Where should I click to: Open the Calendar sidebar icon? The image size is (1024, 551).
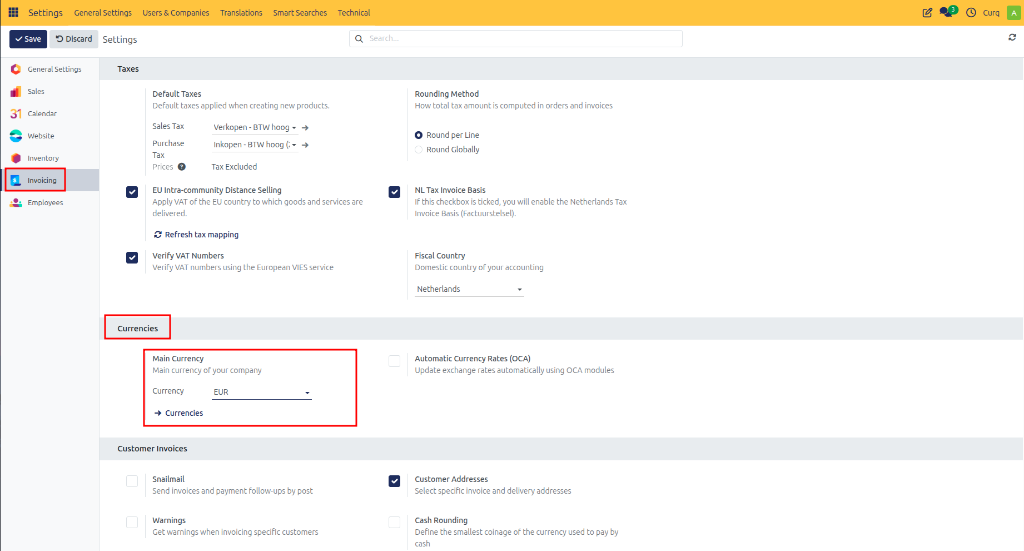[16, 114]
